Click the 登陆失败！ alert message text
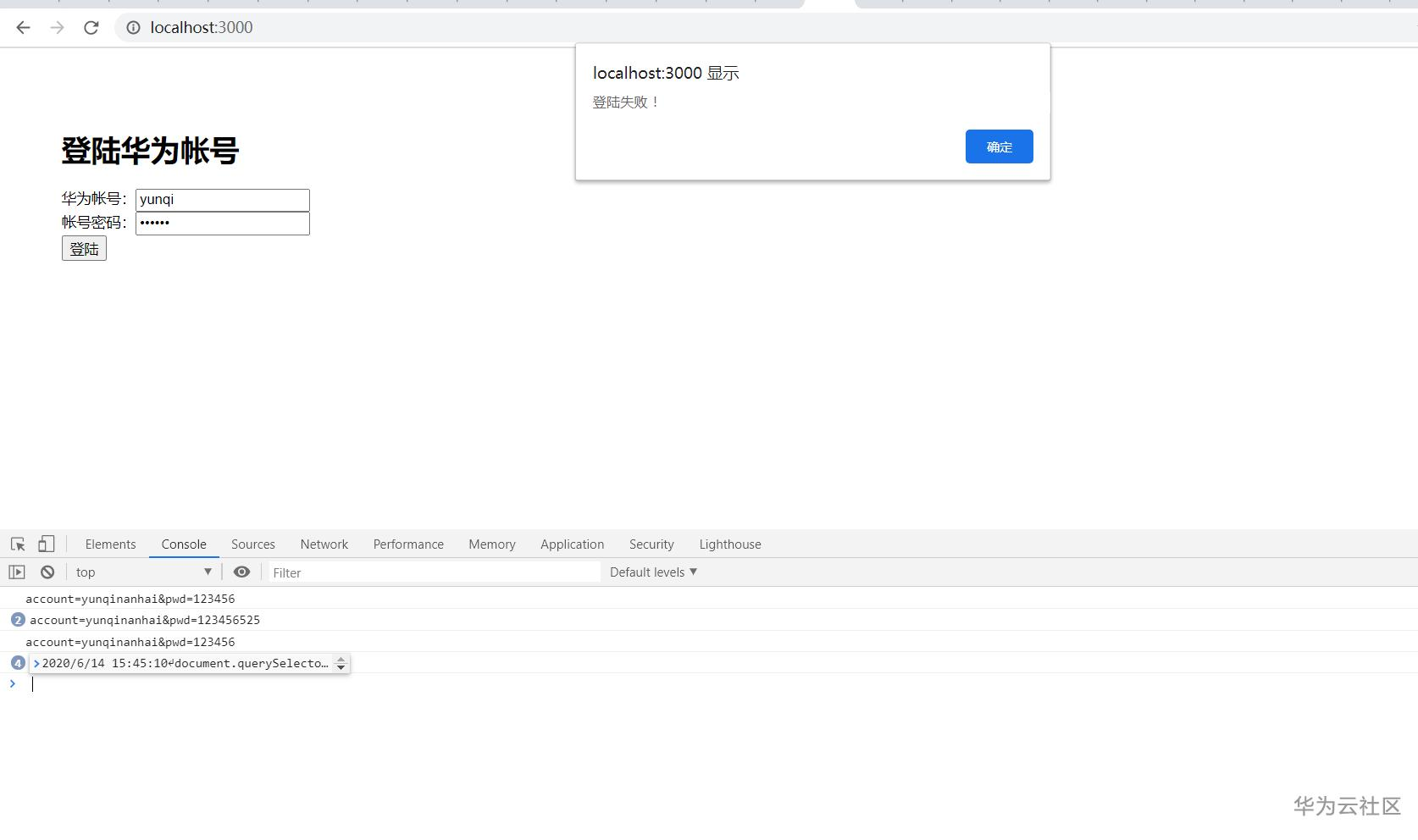 pyautogui.click(x=626, y=102)
